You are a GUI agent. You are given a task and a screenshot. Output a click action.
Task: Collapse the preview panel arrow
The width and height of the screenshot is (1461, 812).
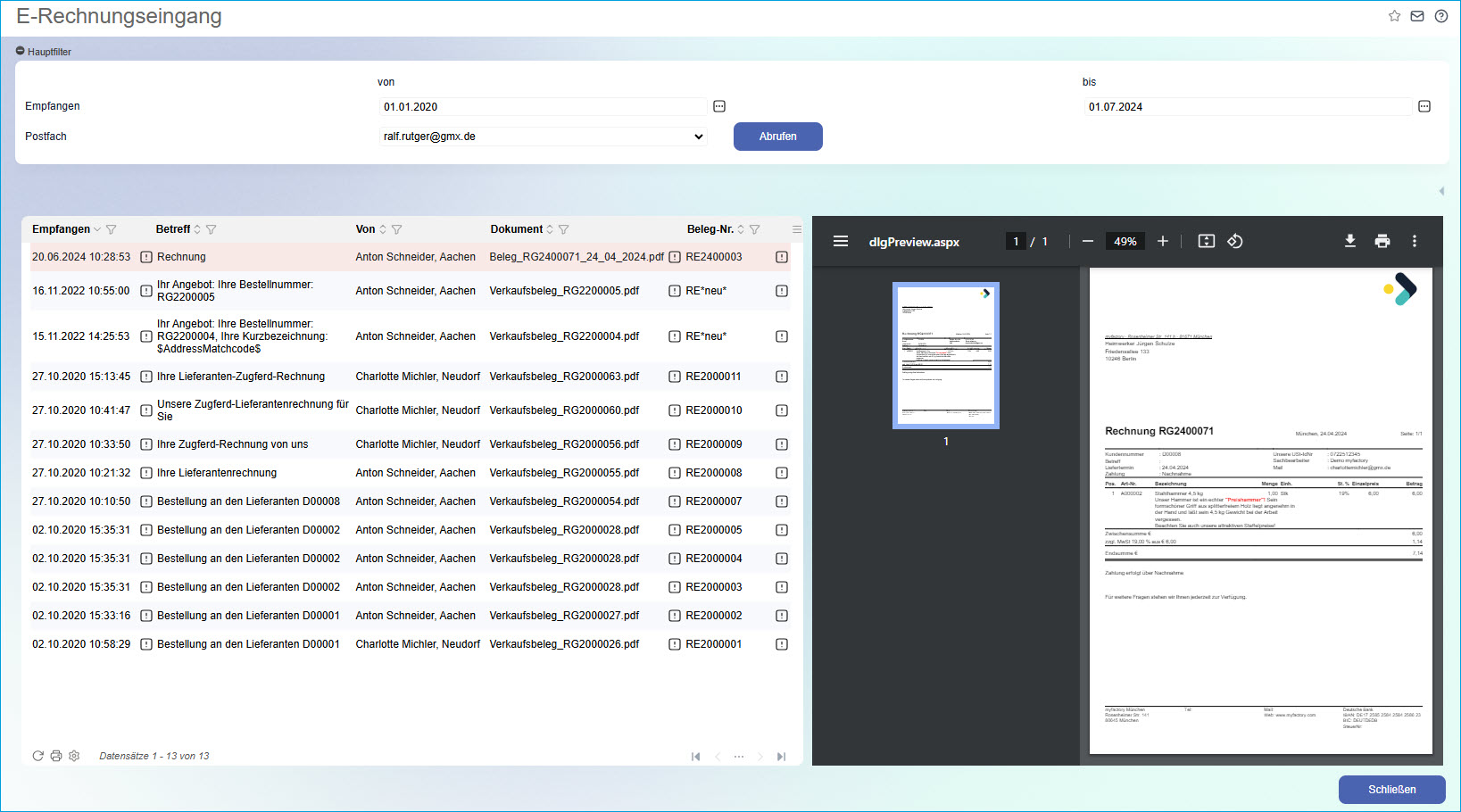(1441, 191)
